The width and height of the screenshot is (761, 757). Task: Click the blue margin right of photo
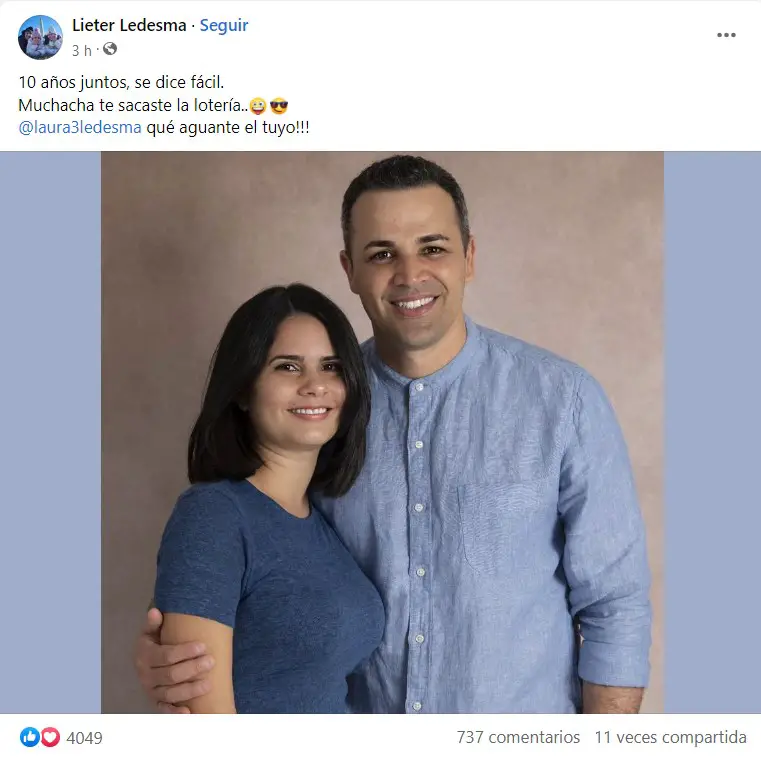712,432
